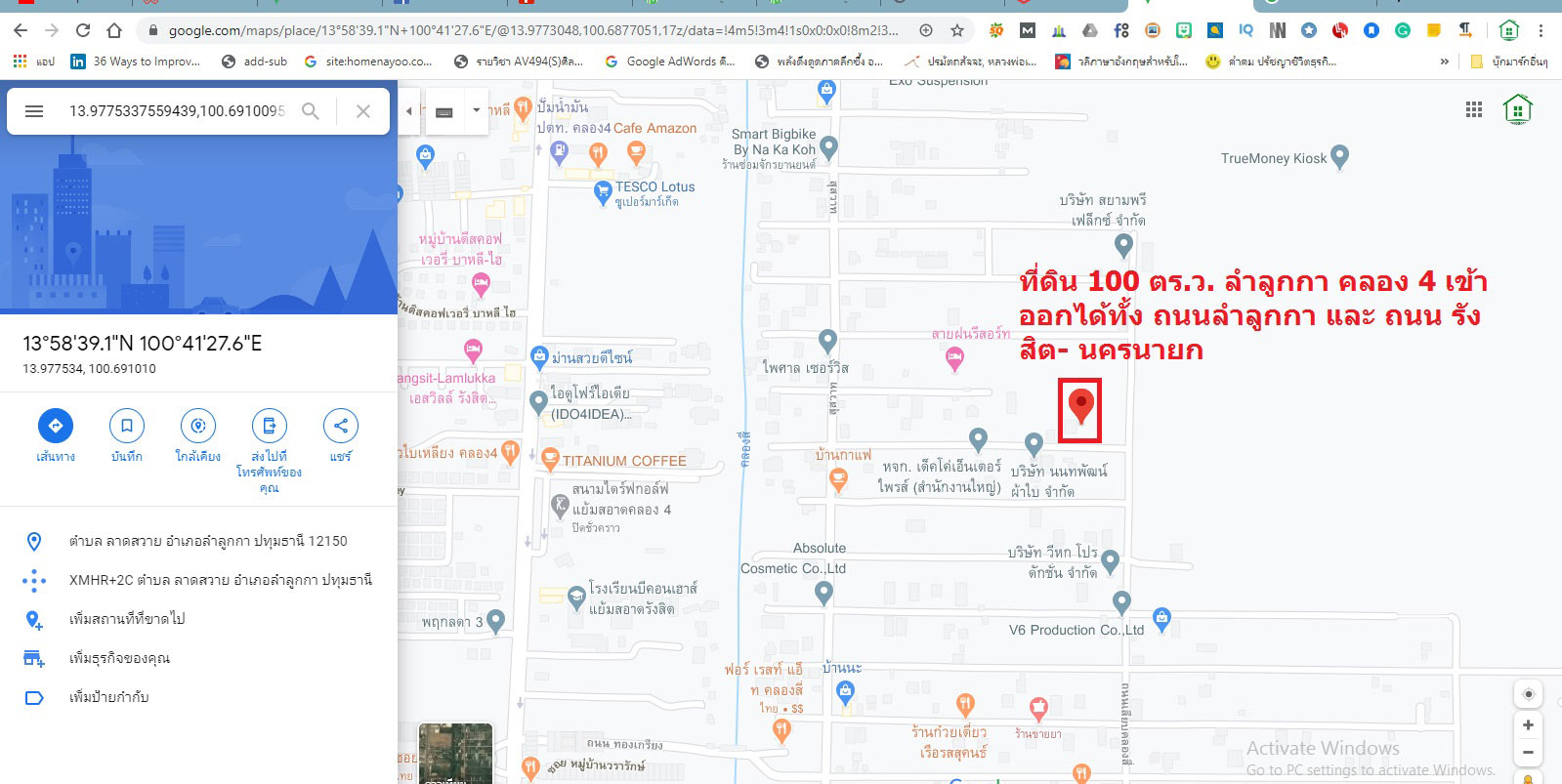Switch to satellite view thumbnail

pos(455,754)
